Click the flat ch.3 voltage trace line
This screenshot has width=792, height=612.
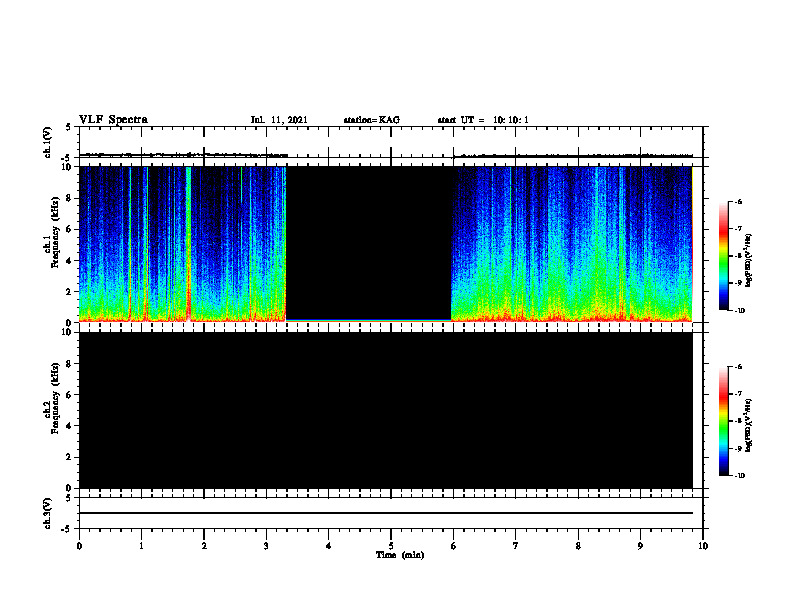coord(386,513)
